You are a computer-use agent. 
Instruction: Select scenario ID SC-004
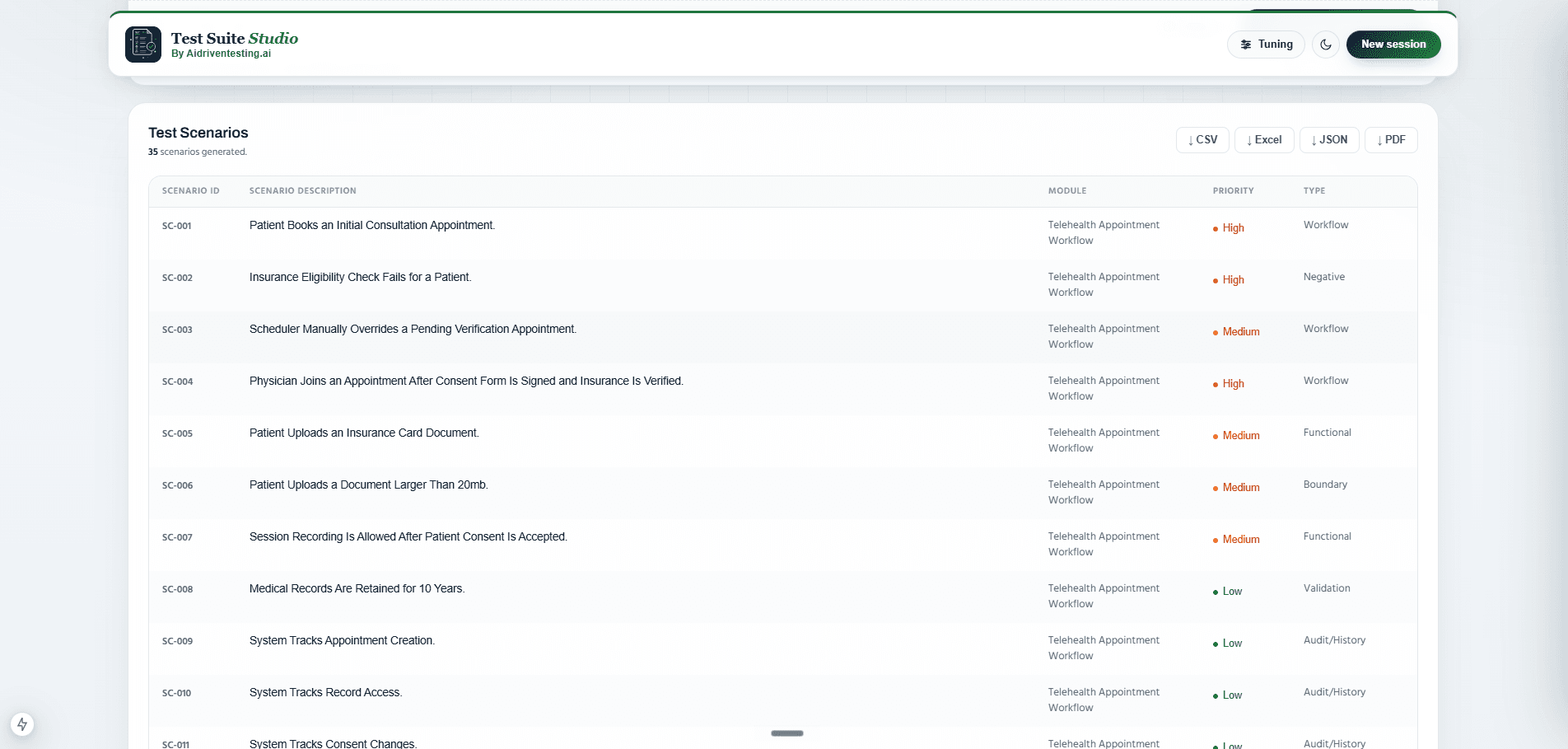(177, 382)
